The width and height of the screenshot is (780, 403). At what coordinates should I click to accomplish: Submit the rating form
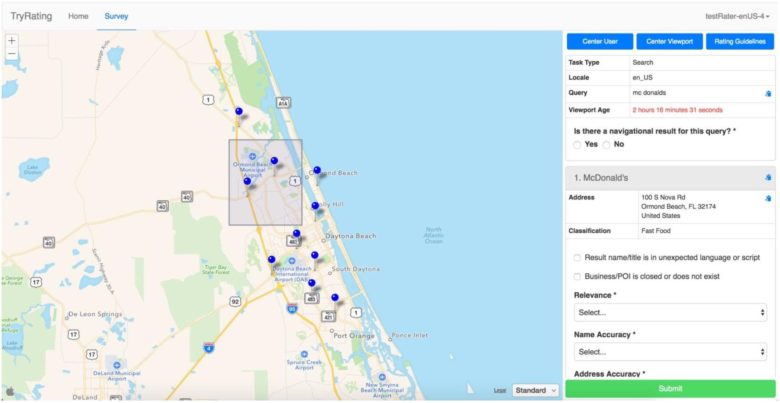point(670,388)
